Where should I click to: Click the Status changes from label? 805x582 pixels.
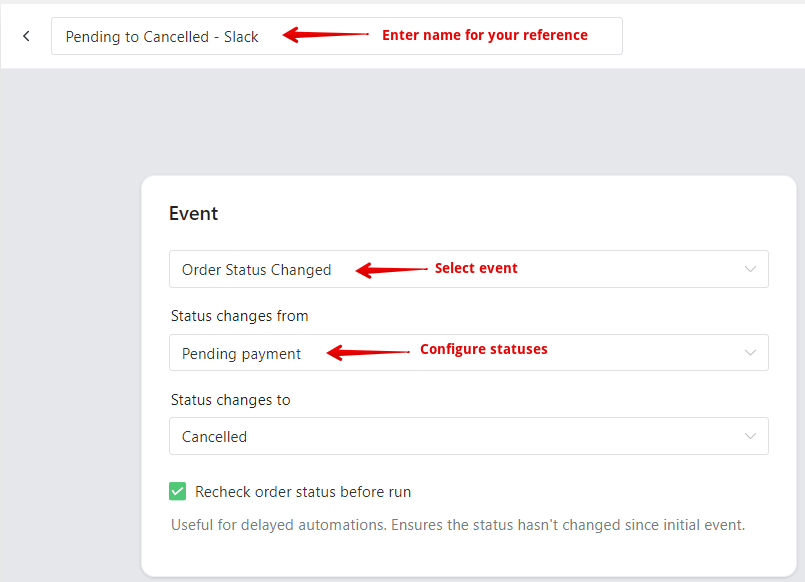239,316
